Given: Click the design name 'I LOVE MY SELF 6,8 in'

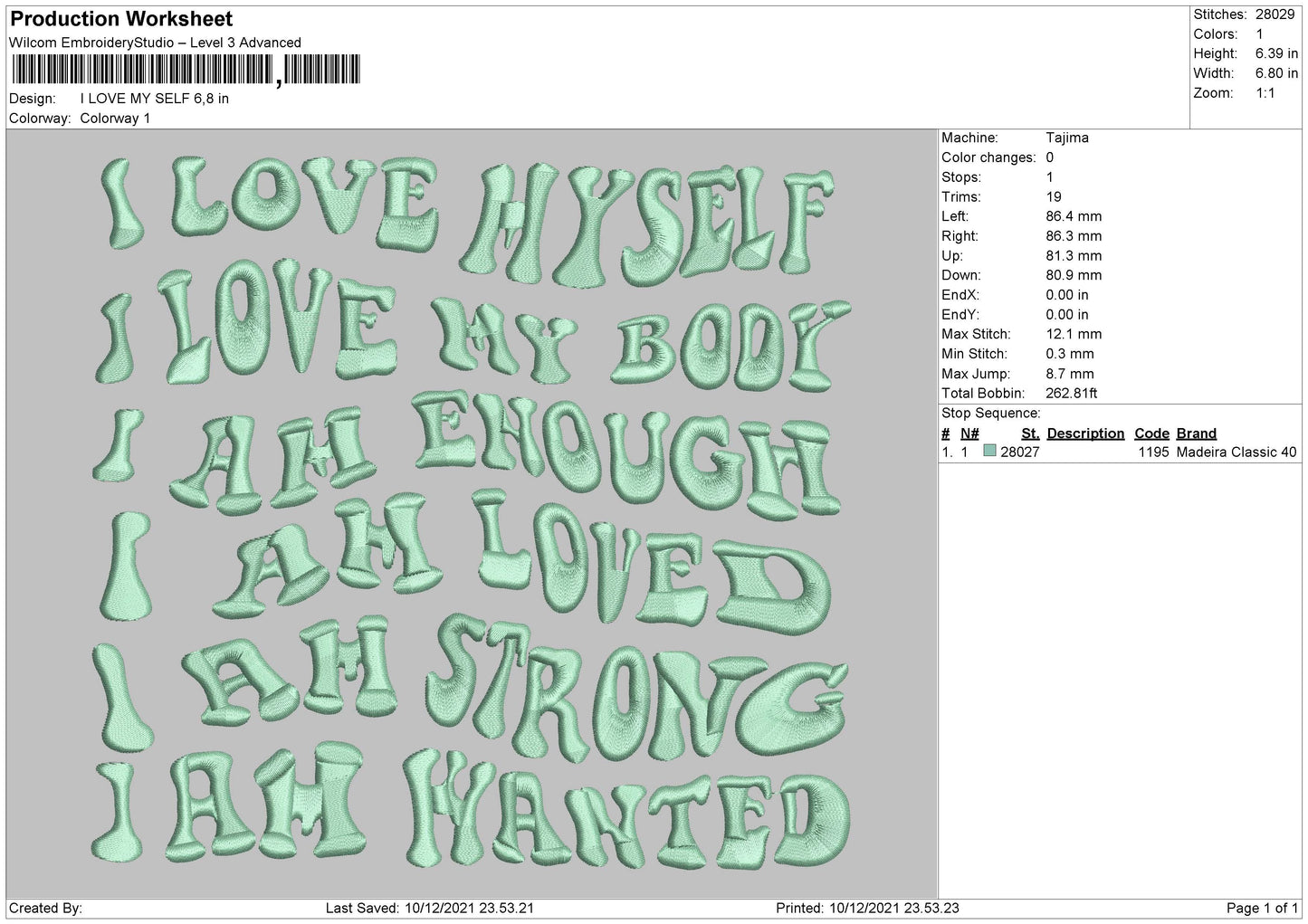Looking at the screenshot, I should 155,99.
